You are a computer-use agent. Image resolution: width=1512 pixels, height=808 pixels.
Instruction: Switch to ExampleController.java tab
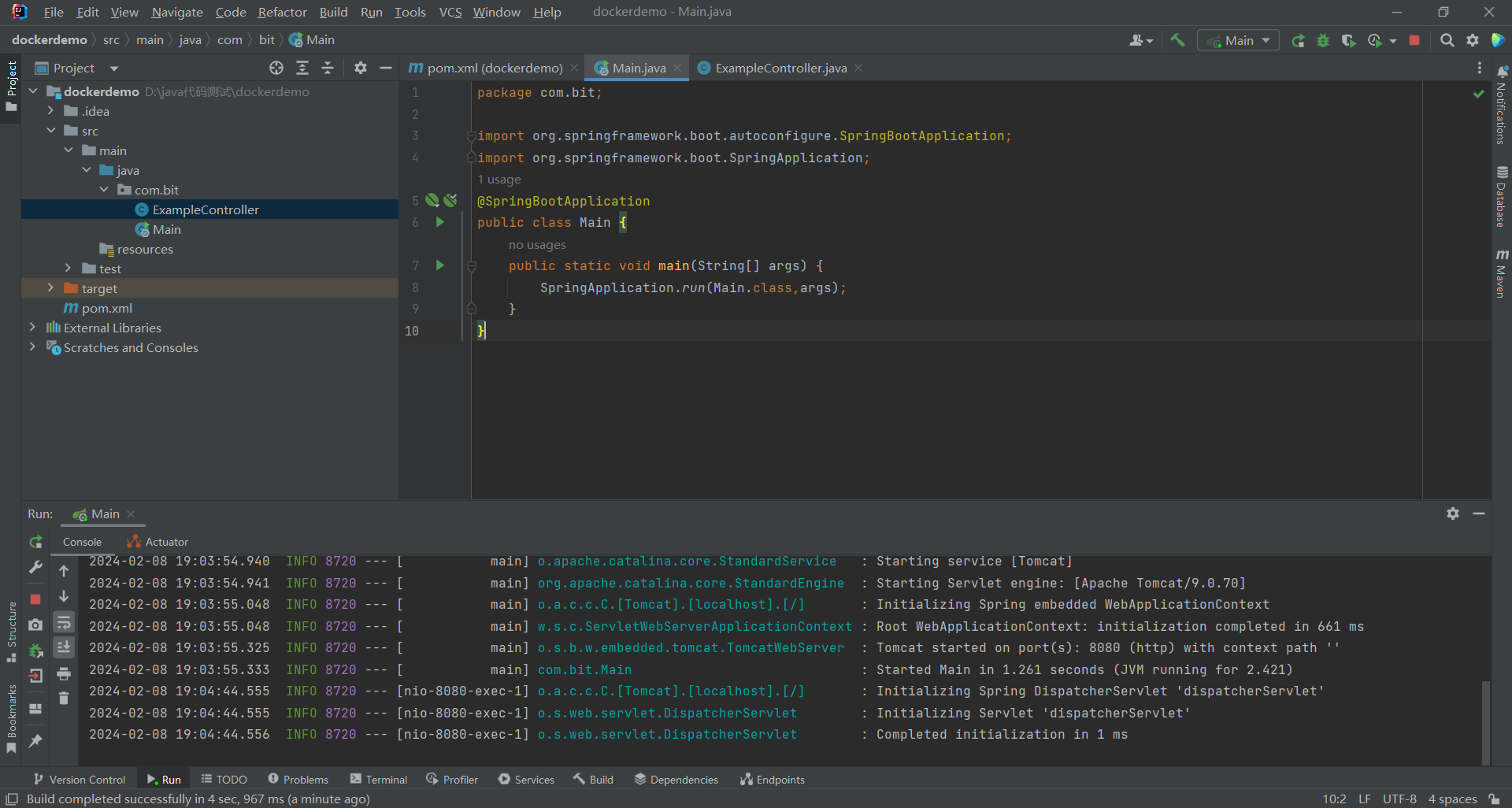(x=781, y=69)
